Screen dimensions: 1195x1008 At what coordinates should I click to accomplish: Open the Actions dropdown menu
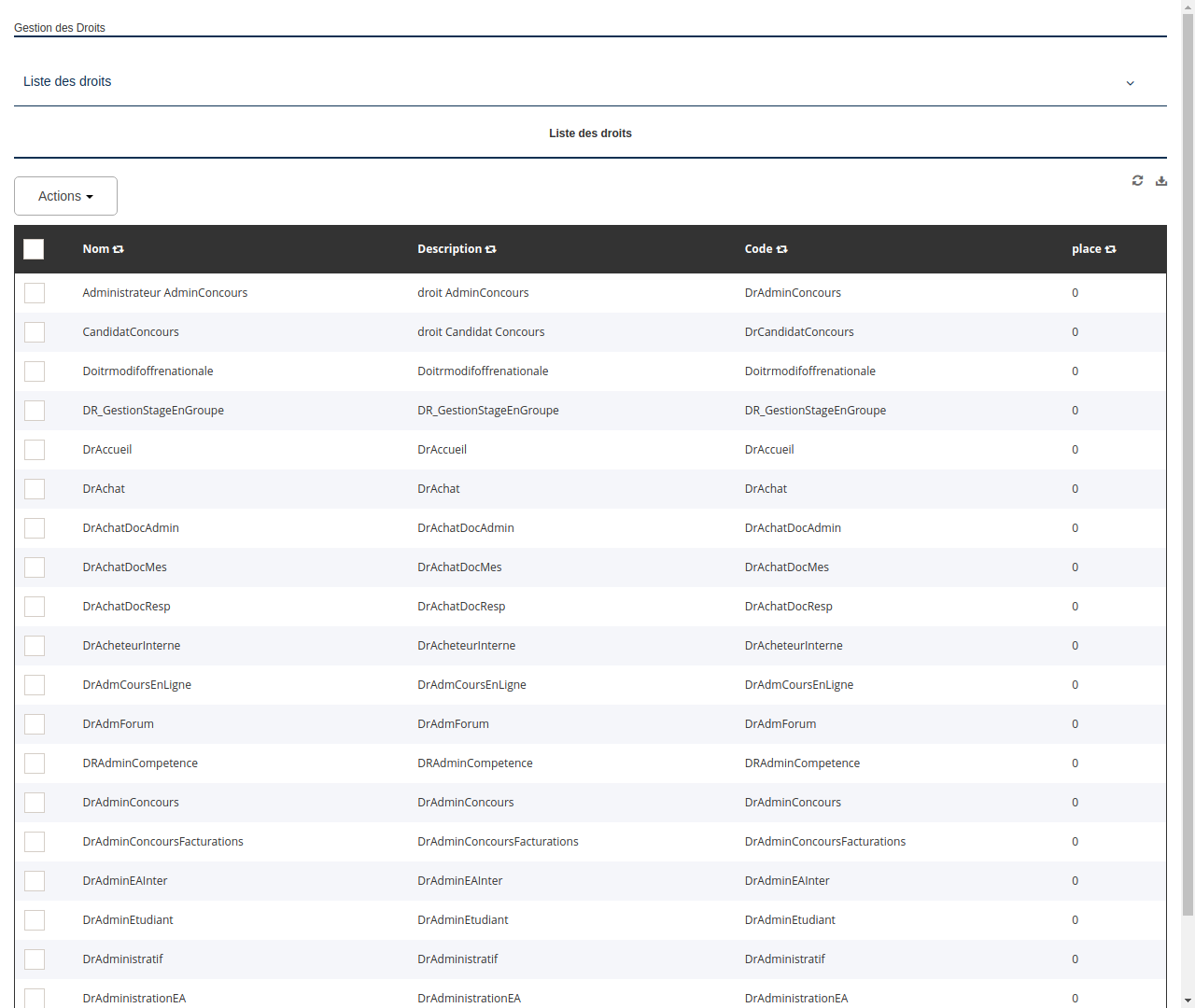65,196
